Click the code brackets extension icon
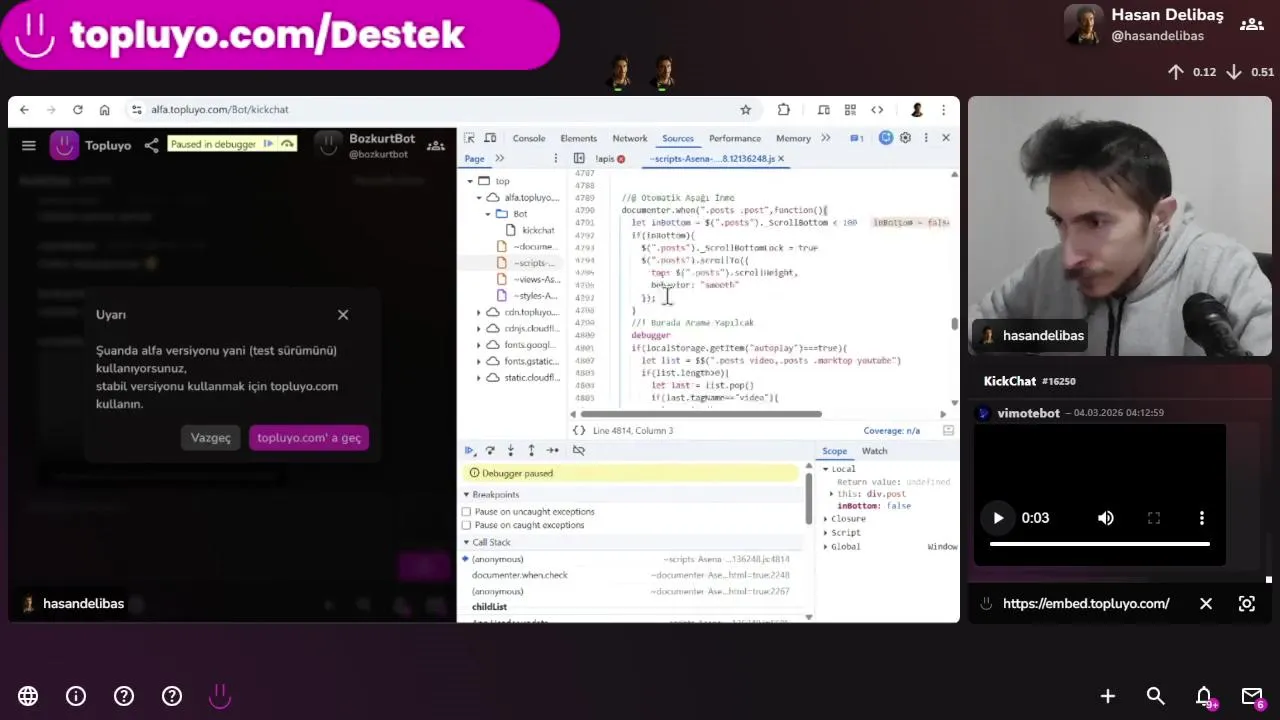The height and width of the screenshot is (720, 1280). tap(877, 110)
